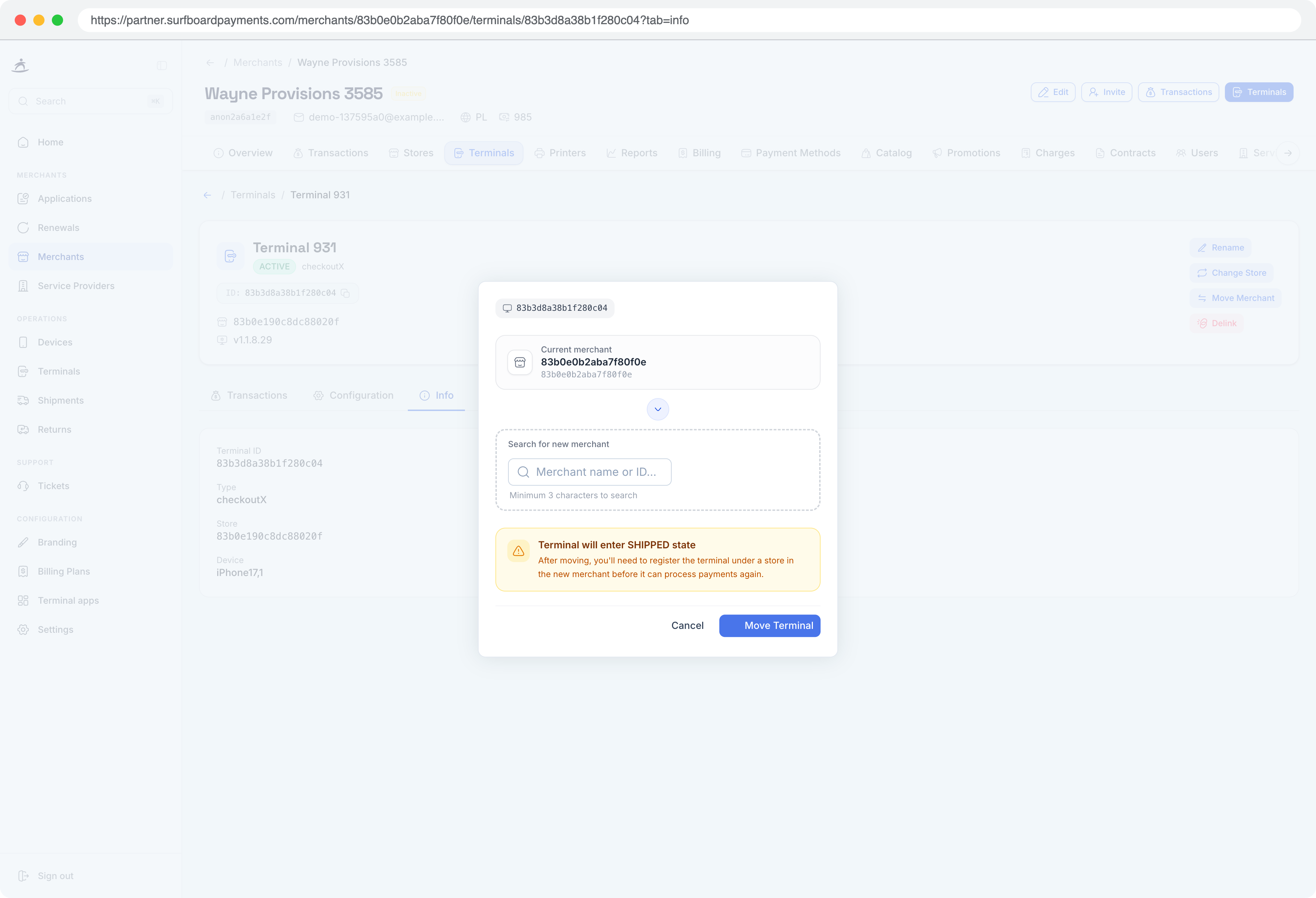Focus the Merchant name or ID field
Viewport: 1316px width, 898px height.
coord(589,472)
